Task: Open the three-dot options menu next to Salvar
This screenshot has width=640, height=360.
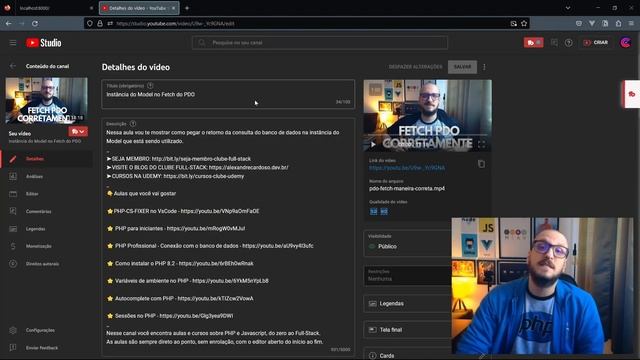Action: click(x=484, y=67)
